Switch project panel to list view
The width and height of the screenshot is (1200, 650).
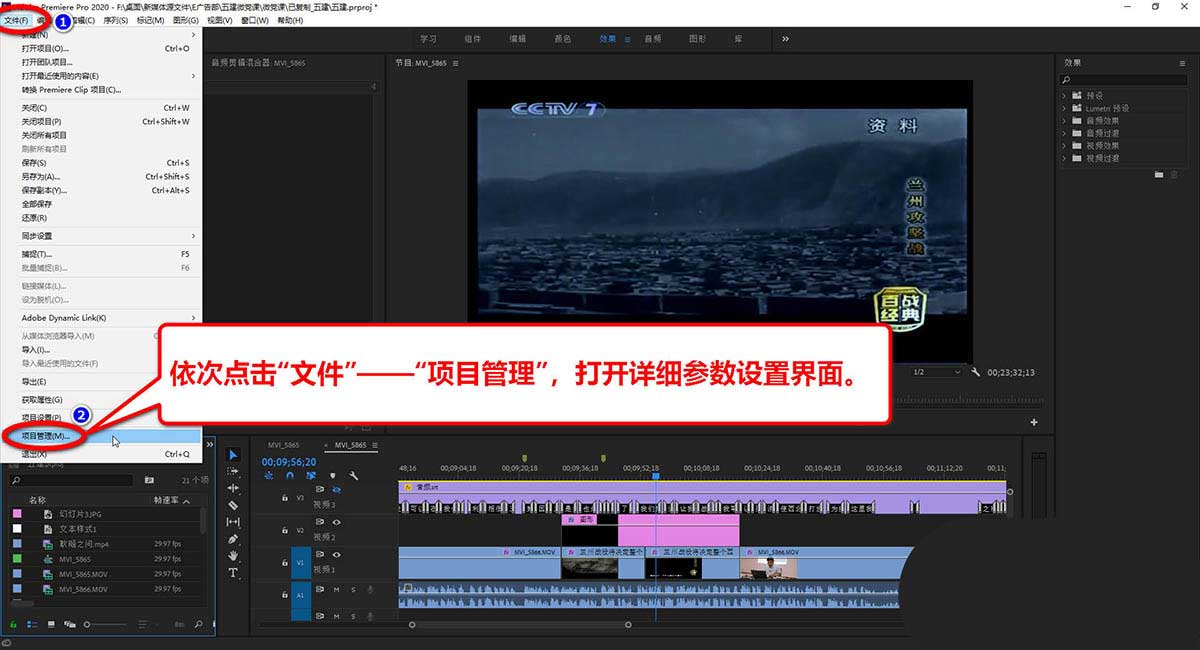click(x=33, y=624)
